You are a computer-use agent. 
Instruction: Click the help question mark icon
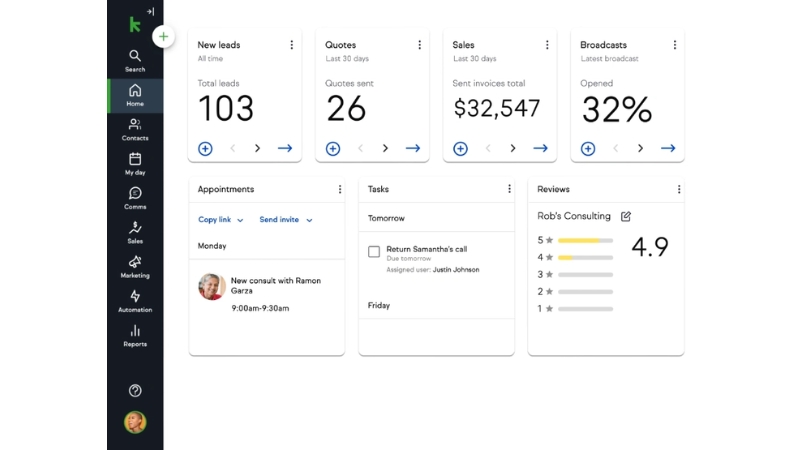[135, 391]
